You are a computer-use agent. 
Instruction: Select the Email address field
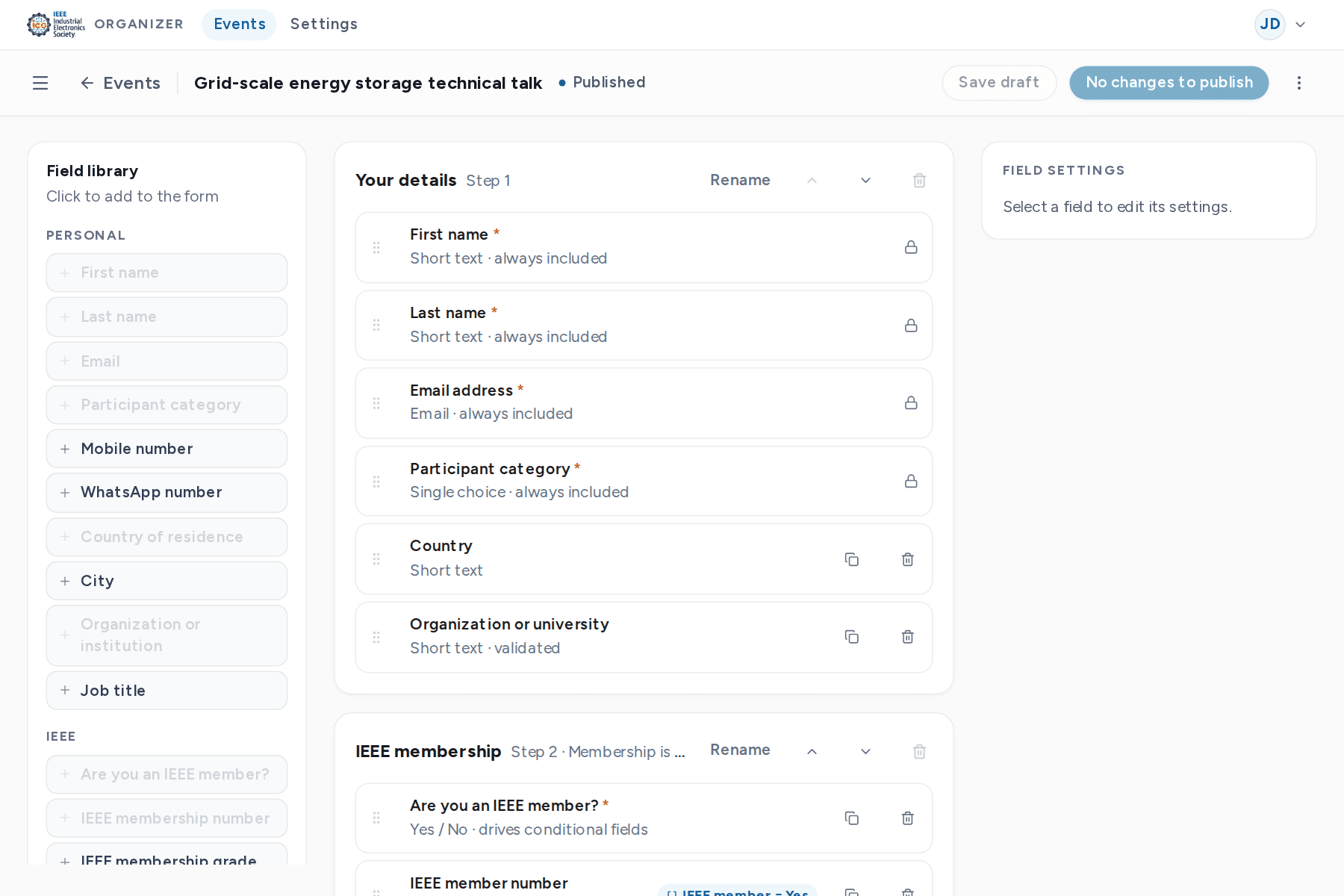click(x=644, y=403)
